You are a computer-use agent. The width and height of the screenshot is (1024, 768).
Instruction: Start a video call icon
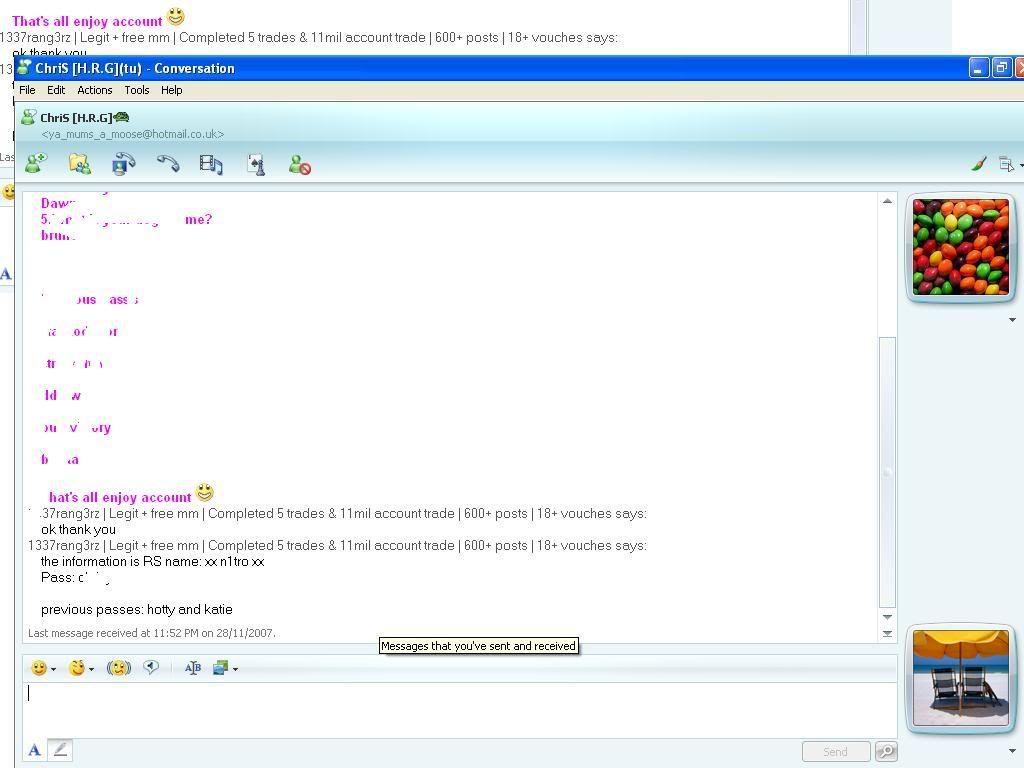pyautogui.click(x=123, y=163)
